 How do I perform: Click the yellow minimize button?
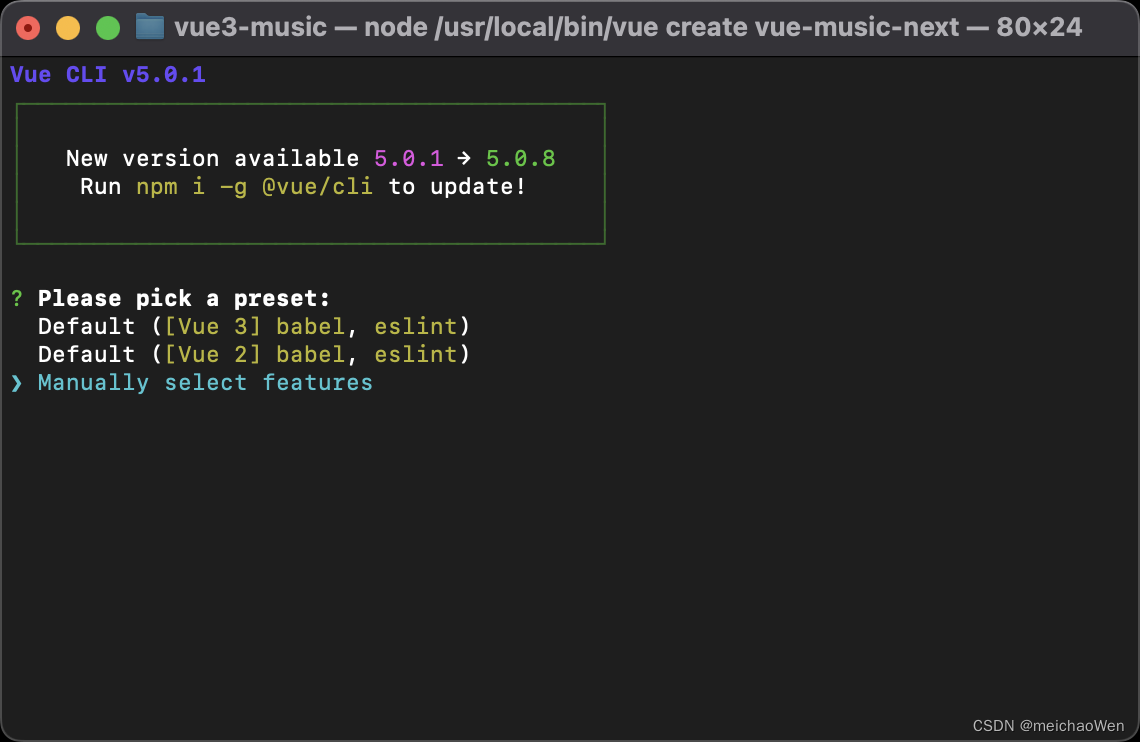pyautogui.click(x=67, y=27)
